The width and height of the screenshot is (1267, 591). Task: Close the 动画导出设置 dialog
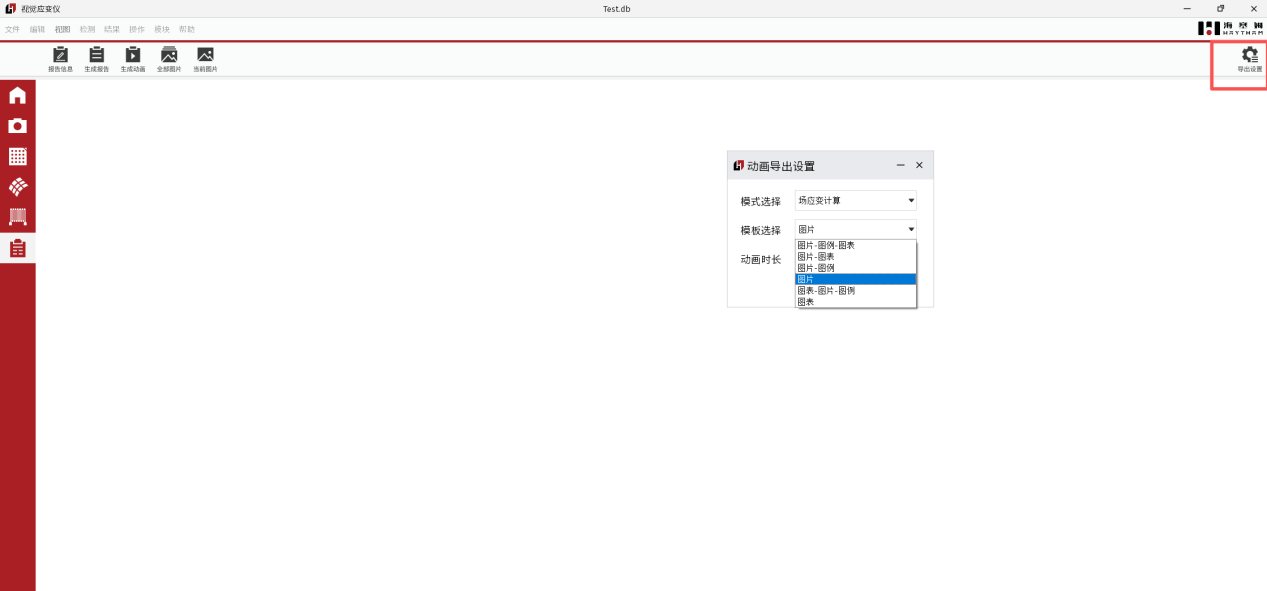[919, 165]
